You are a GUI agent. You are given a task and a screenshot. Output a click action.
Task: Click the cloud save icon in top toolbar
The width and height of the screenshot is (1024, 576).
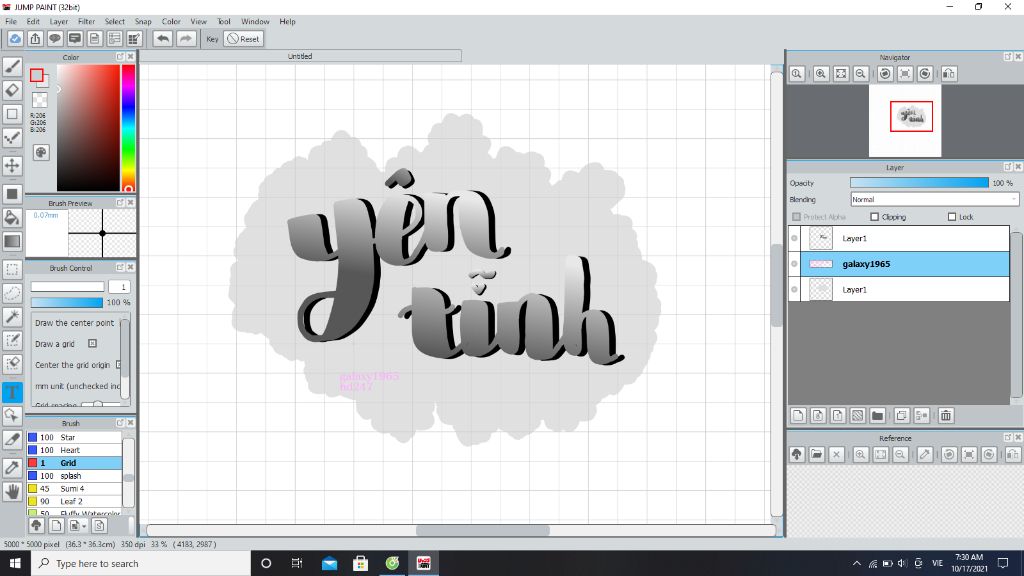(15, 39)
